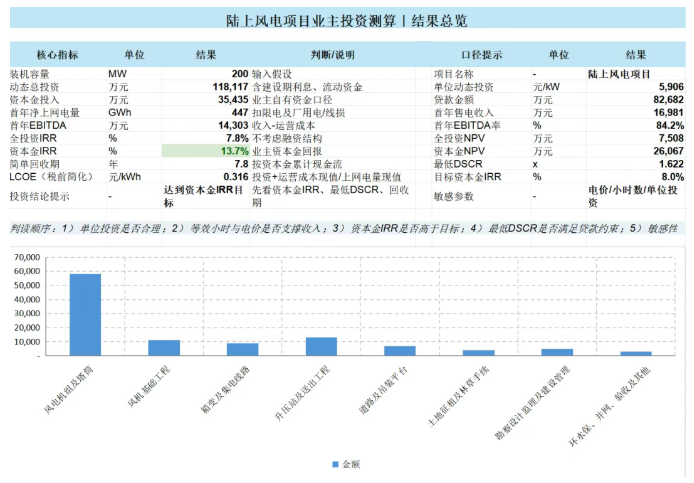Select the 风电机组及塔筒 tallest blue bar
The image size is (694, 483).
click(x=85, y=314)
